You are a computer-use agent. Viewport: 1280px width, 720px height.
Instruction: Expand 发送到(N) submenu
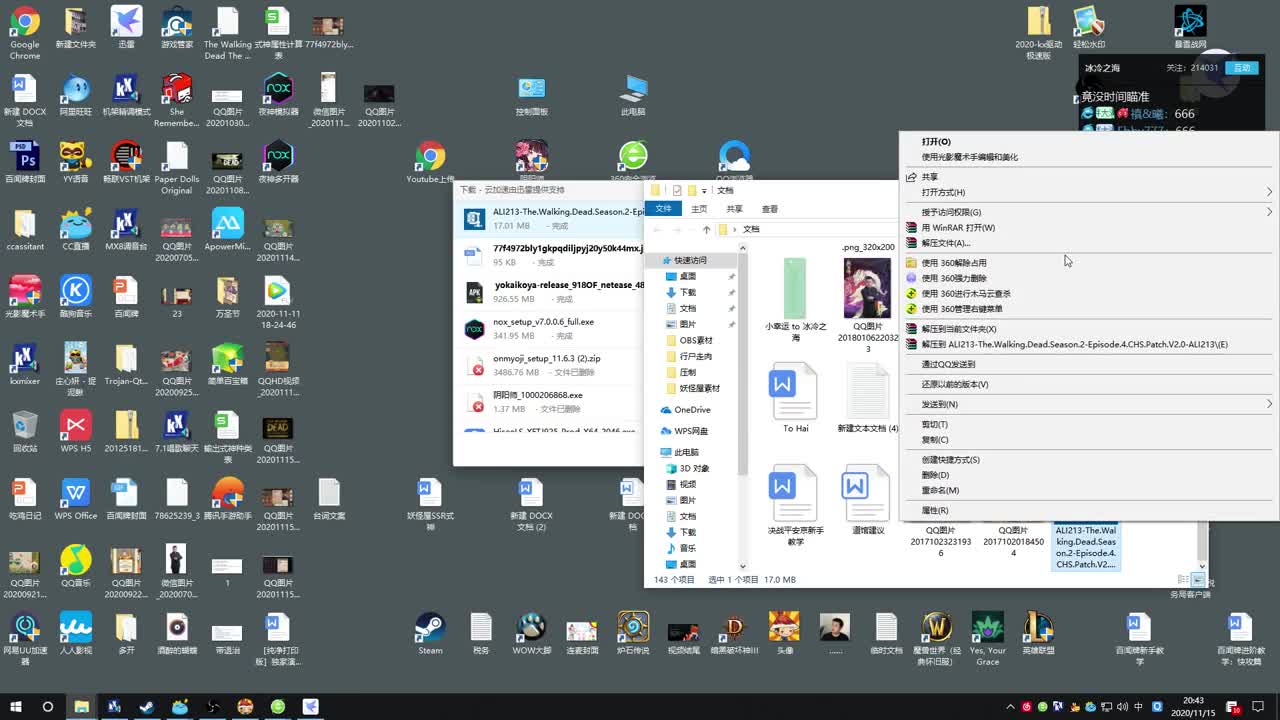pyautogui.click(x=1088, y=404)
